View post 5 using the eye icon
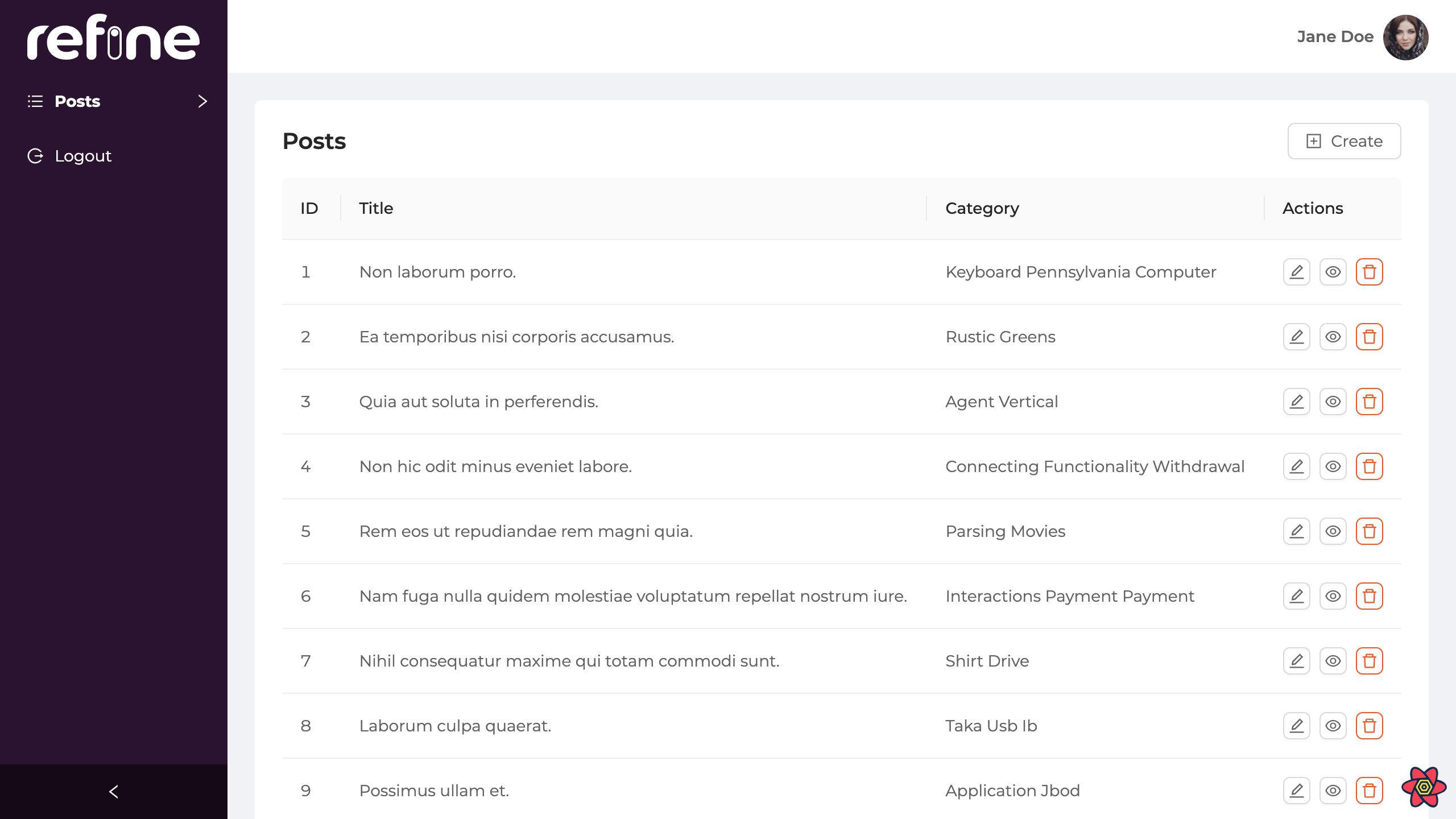 1333,531
